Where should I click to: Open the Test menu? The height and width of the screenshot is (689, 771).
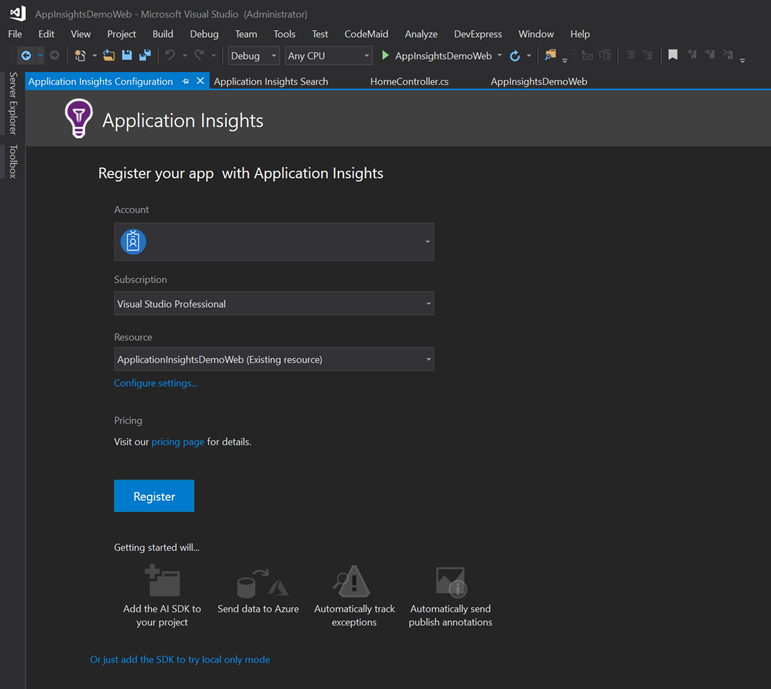coord(320,34)
